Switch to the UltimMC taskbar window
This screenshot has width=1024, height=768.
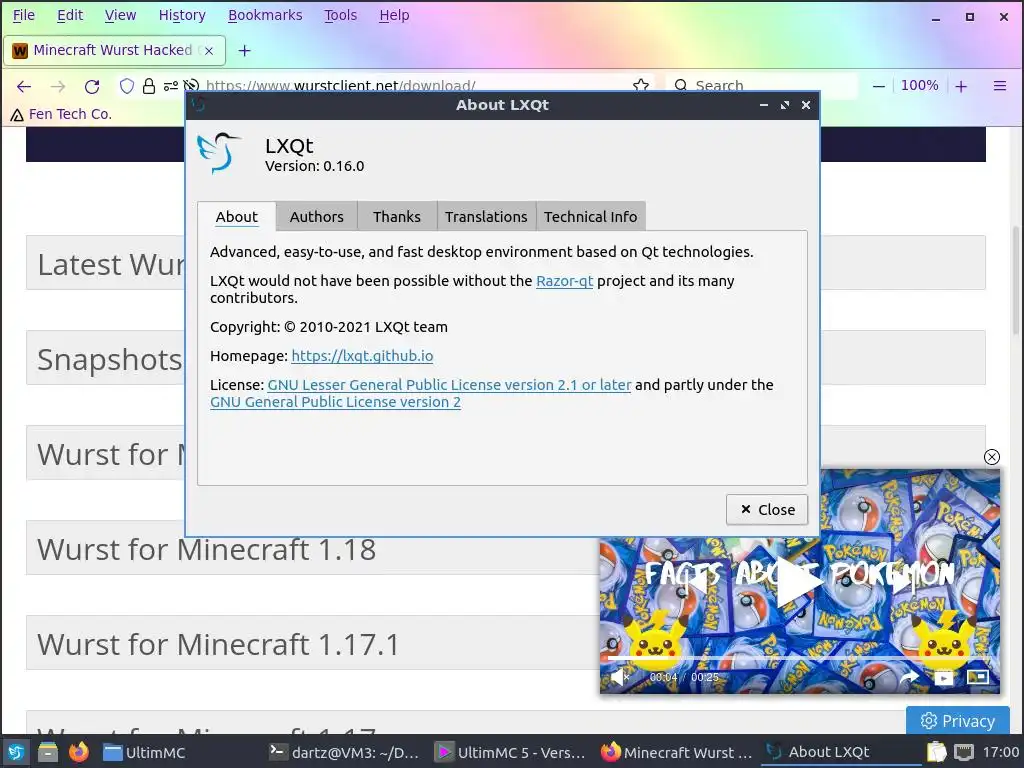pos(145,752)
